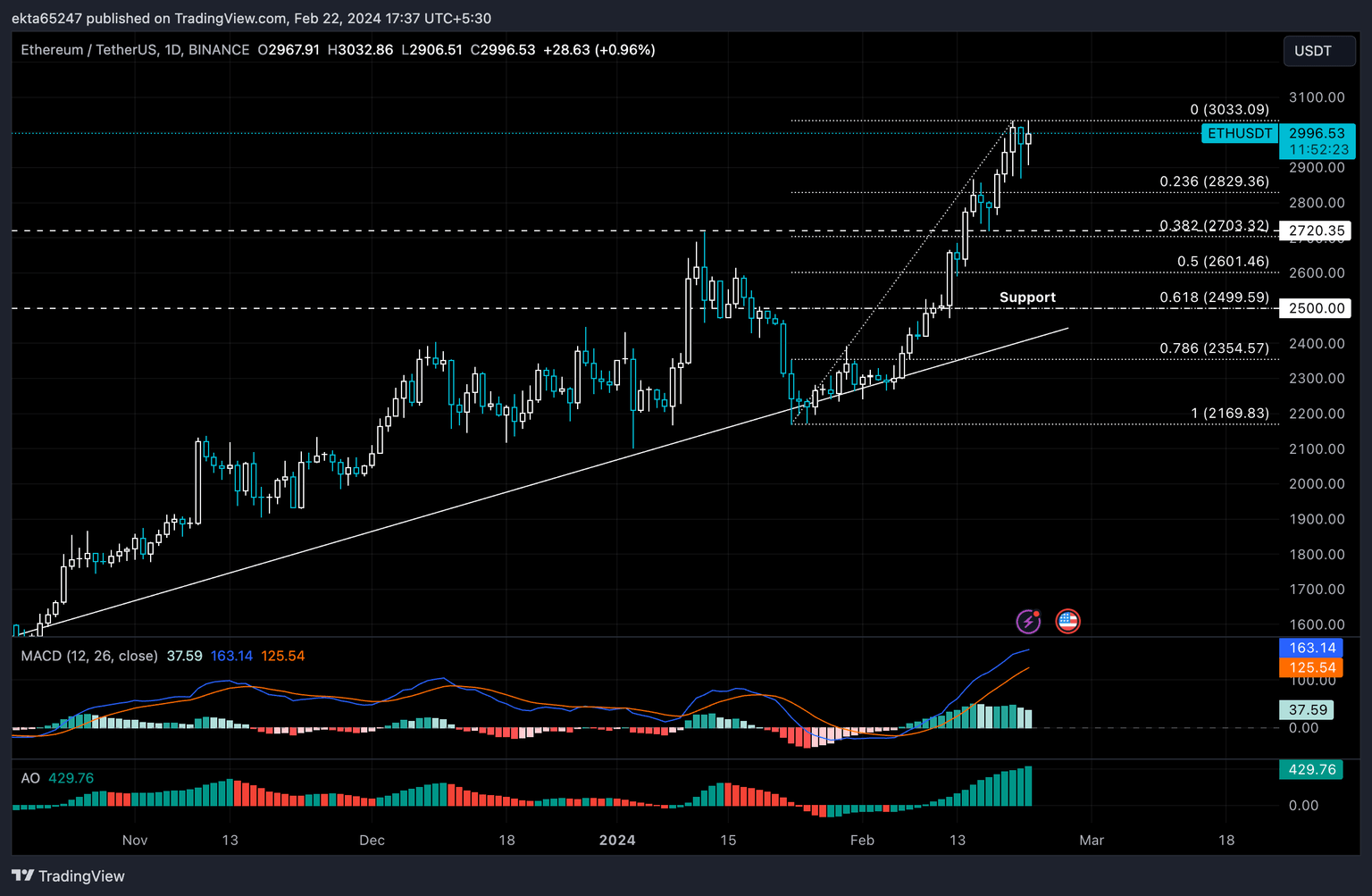
Task: Select the AO indicator legend label
Action: (x=30, y=778)
